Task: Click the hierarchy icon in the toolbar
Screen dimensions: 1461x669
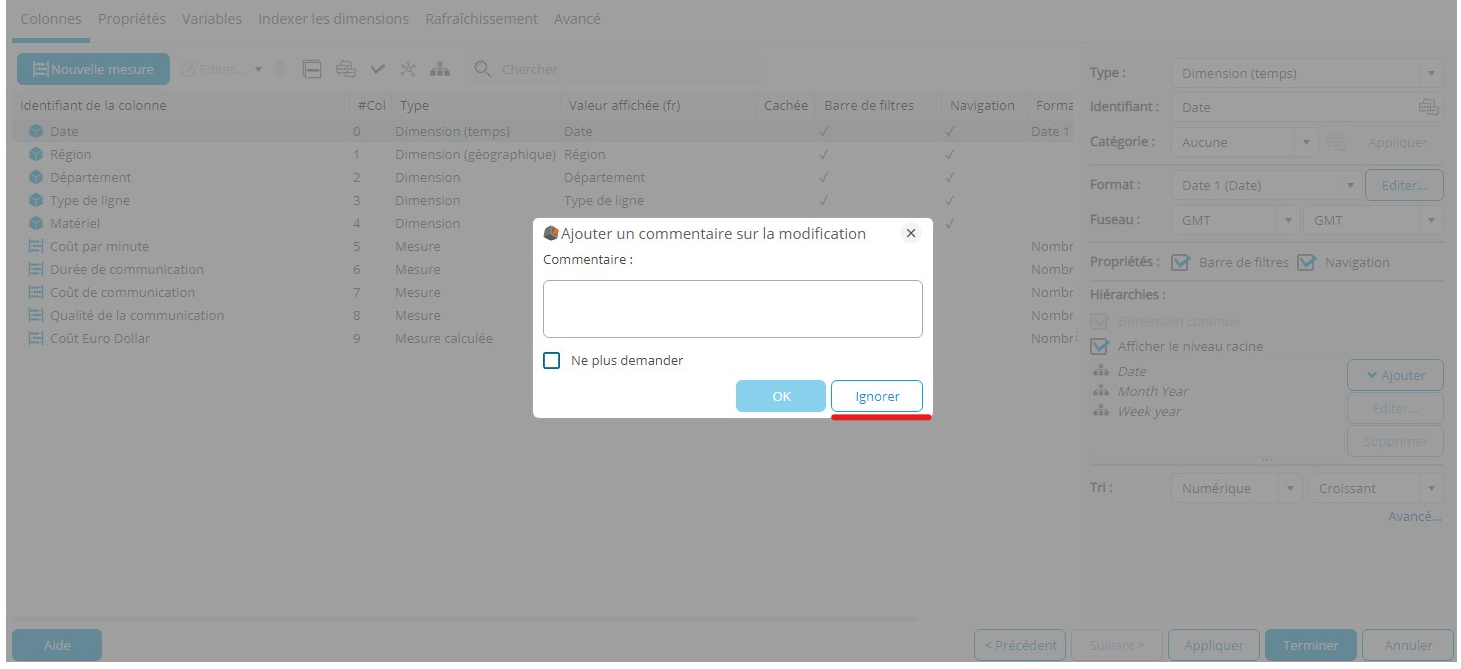Action: point(440,69)
